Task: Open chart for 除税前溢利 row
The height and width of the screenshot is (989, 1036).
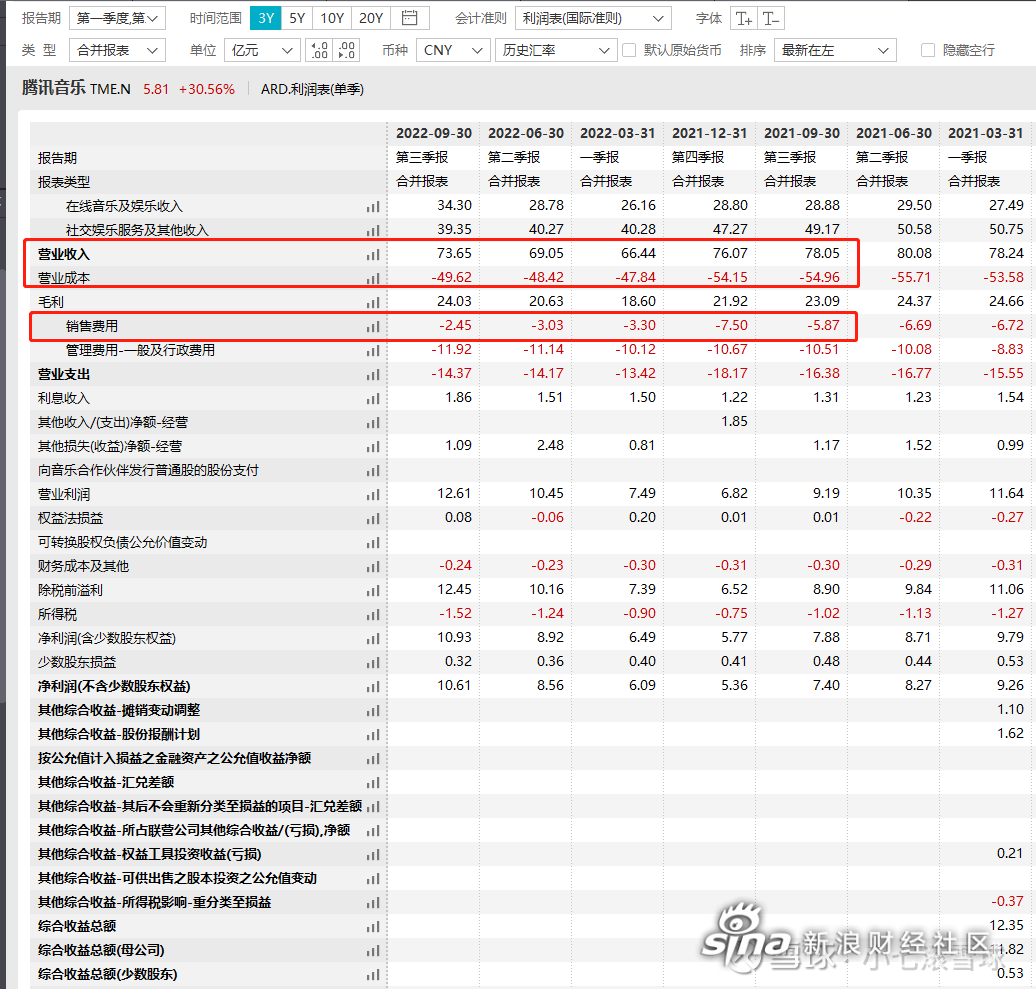Action: tap(373, 591)
